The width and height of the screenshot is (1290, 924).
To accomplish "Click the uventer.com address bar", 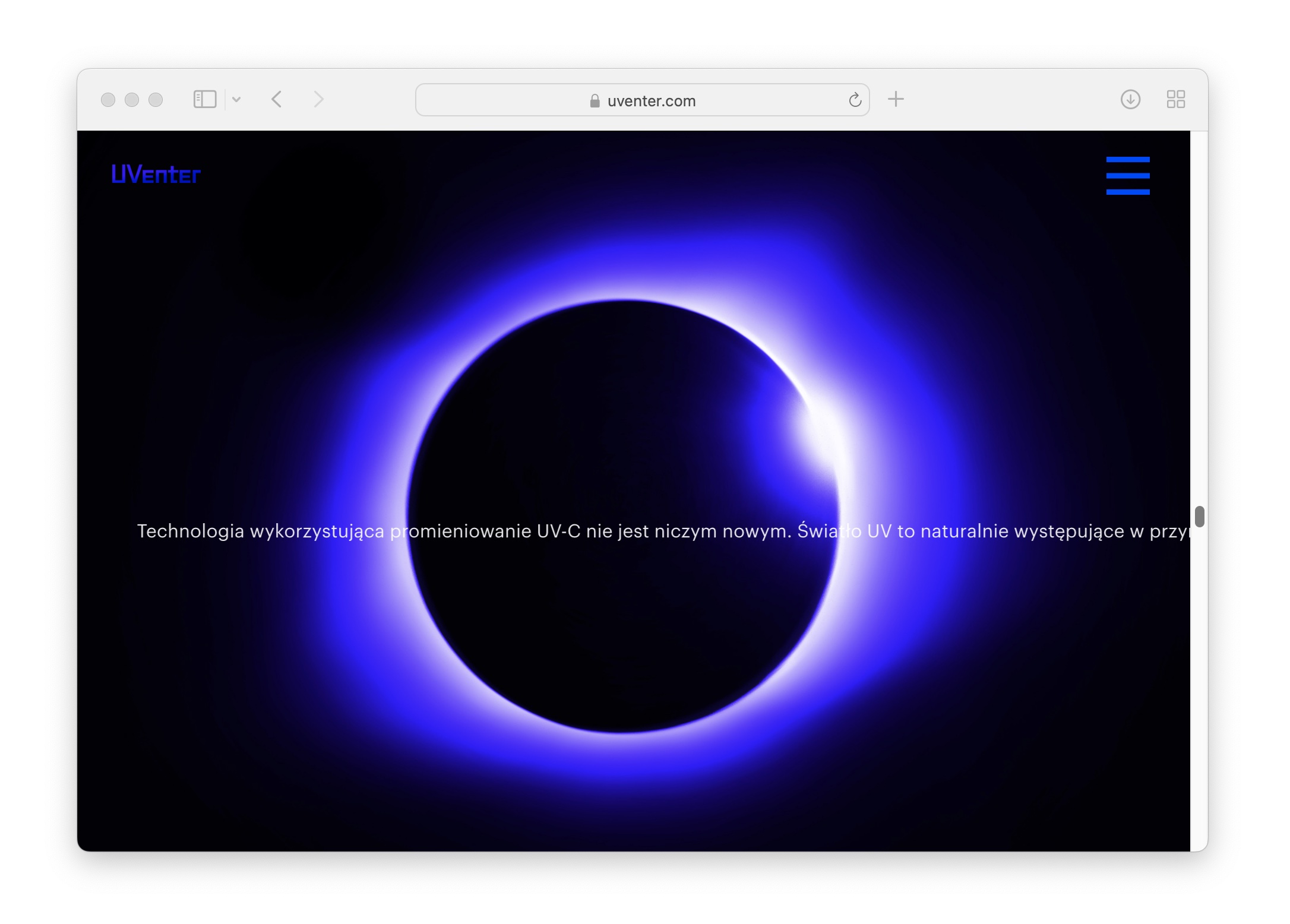I will tap(651, 101).
